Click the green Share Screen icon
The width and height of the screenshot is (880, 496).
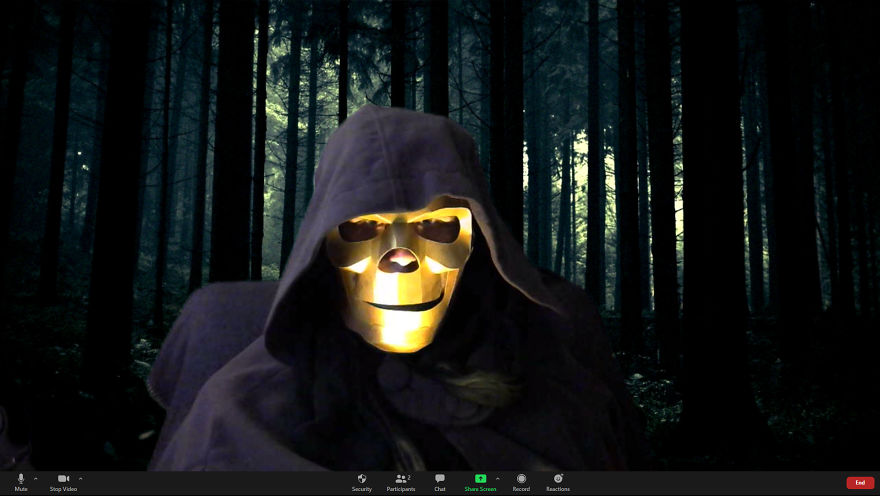click(480, 479)
